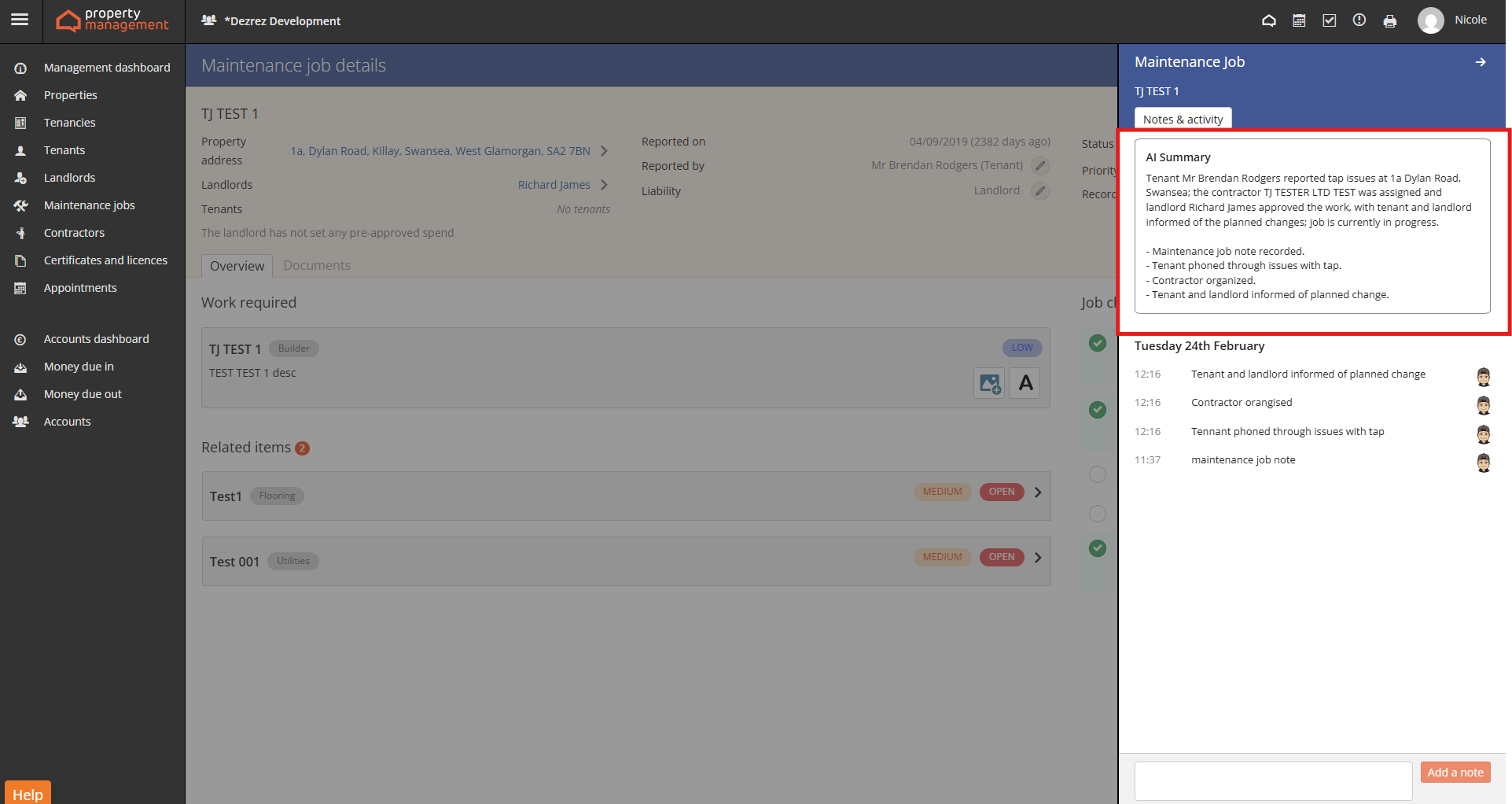
Task: Toggle the first green job checklist checkmark
Action: [x=1098, y=343]
